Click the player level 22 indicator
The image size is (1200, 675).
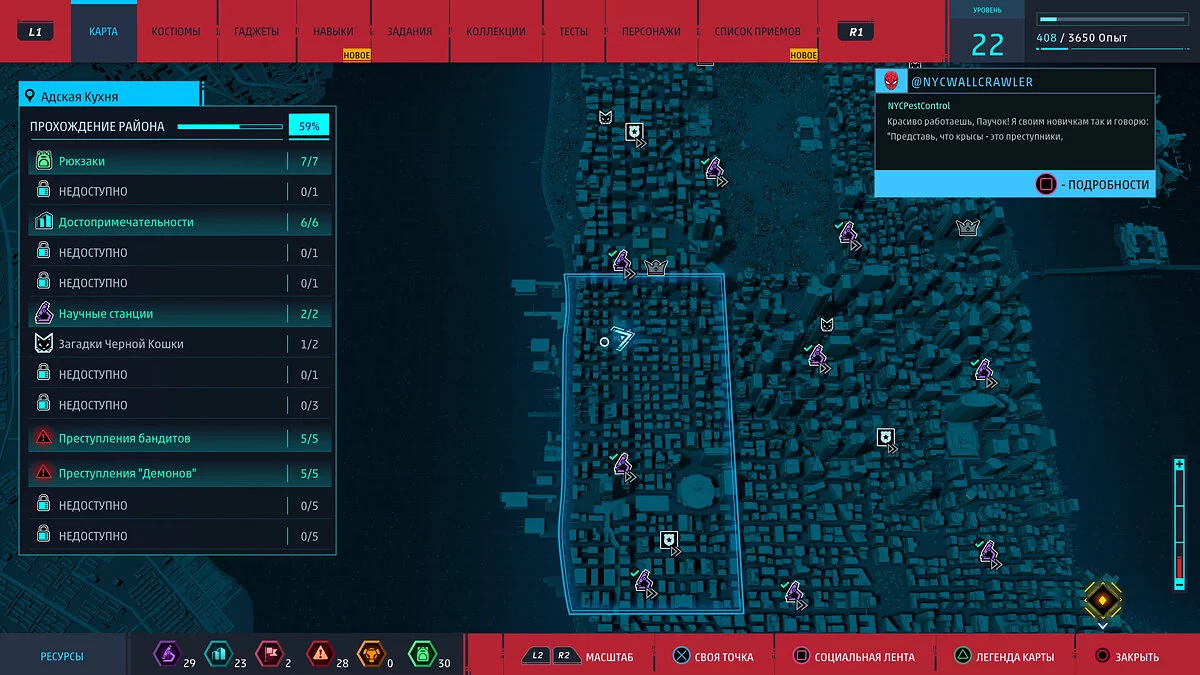988,44
